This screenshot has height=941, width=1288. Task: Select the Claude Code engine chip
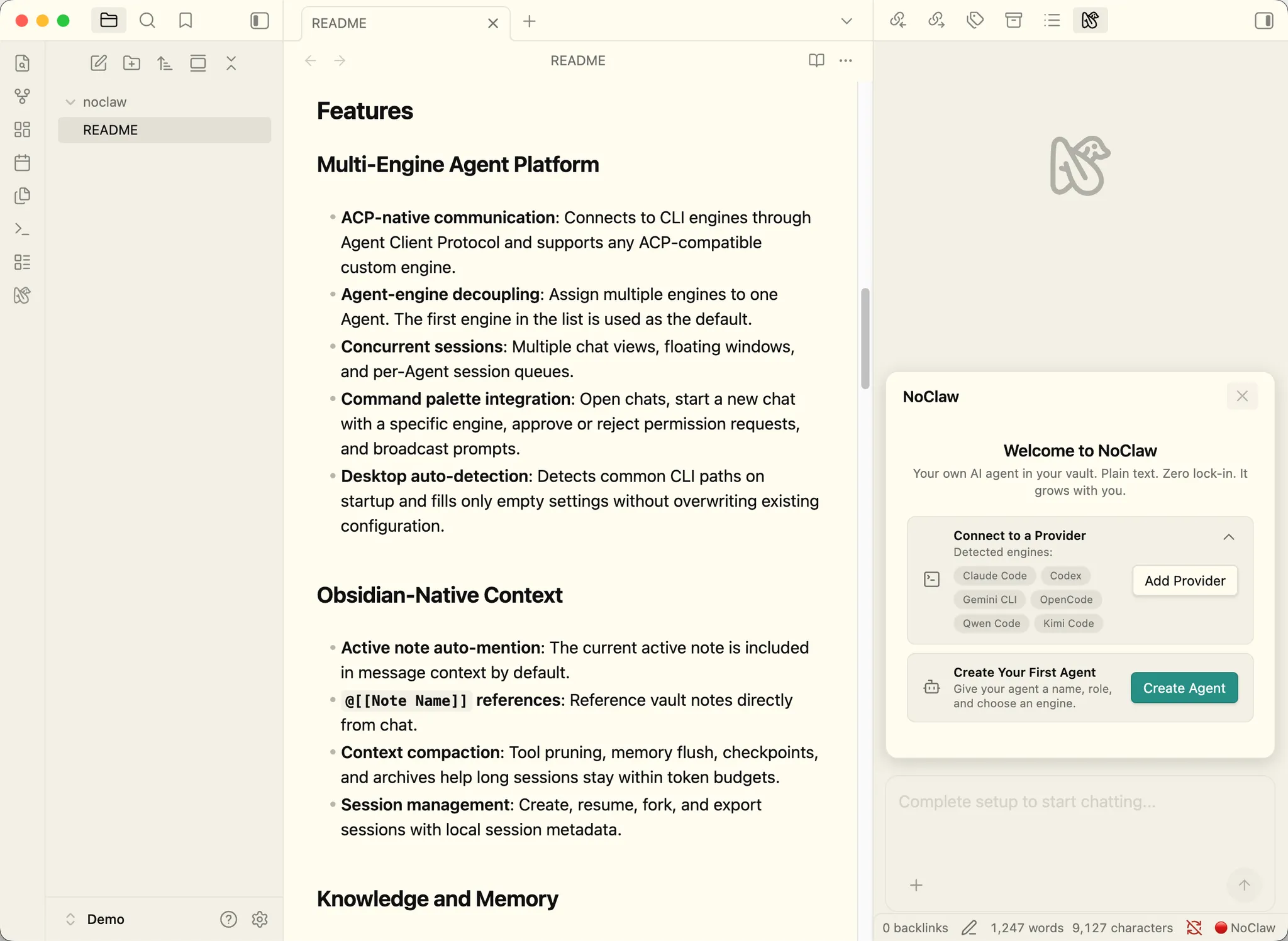coord(994,576)
